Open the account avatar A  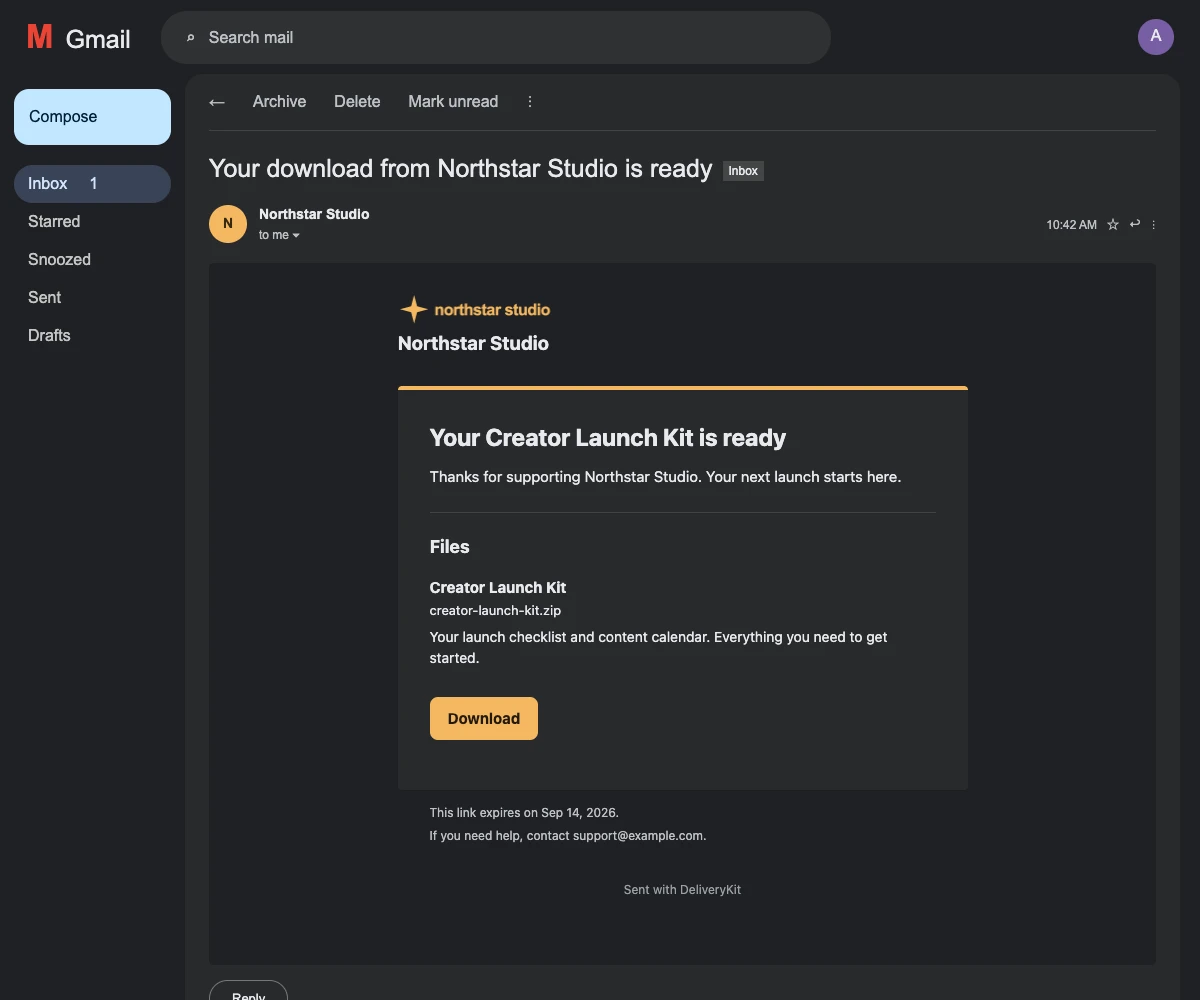pos(1156,37)
